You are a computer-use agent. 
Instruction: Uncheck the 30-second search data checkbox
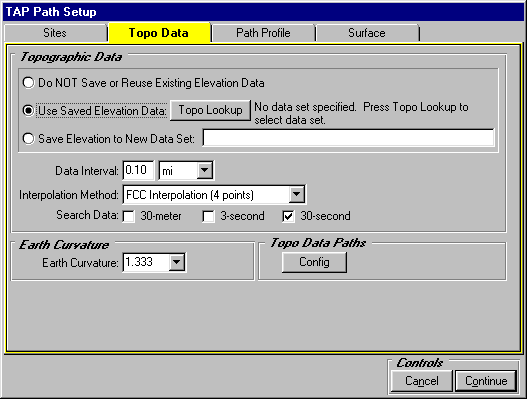[x=288, y=216]
